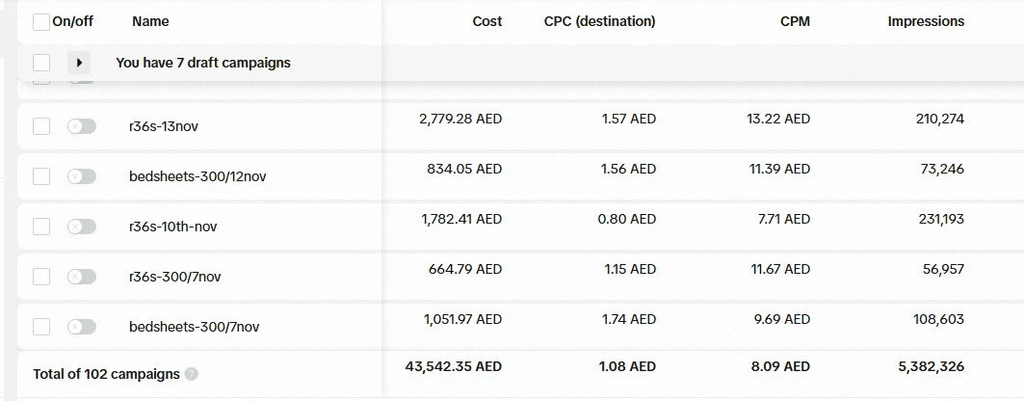Turn on the r36s-13nov campaign switch
1024x401 pixels.
click(x=81, y=126)
